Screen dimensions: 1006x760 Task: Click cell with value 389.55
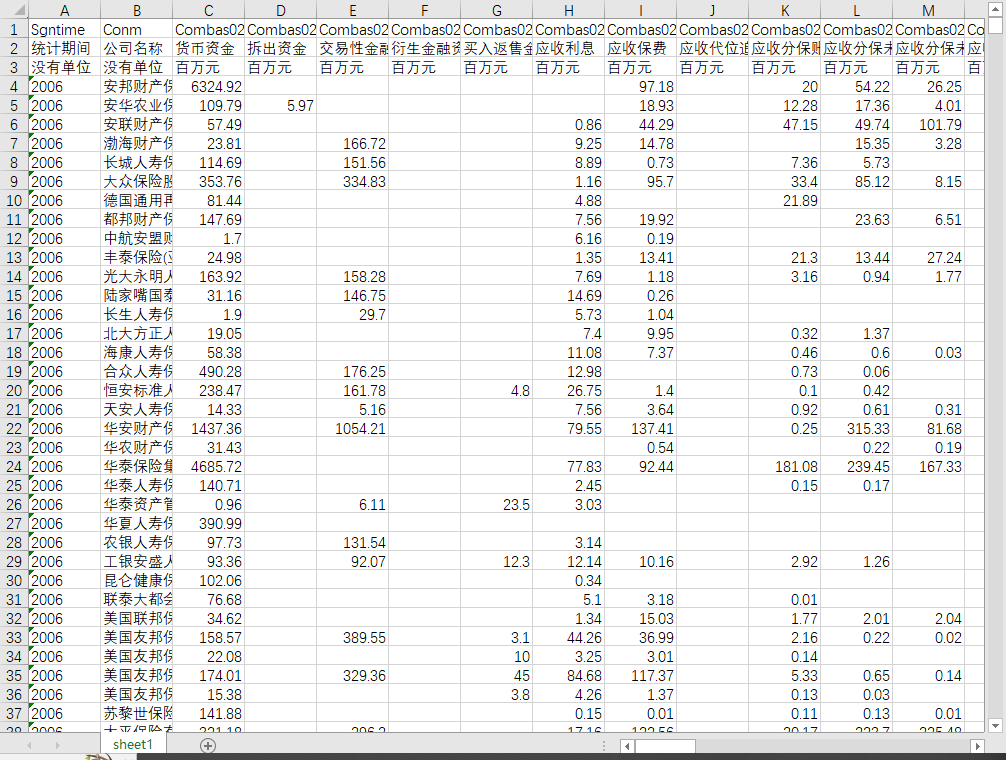point(352,638)
